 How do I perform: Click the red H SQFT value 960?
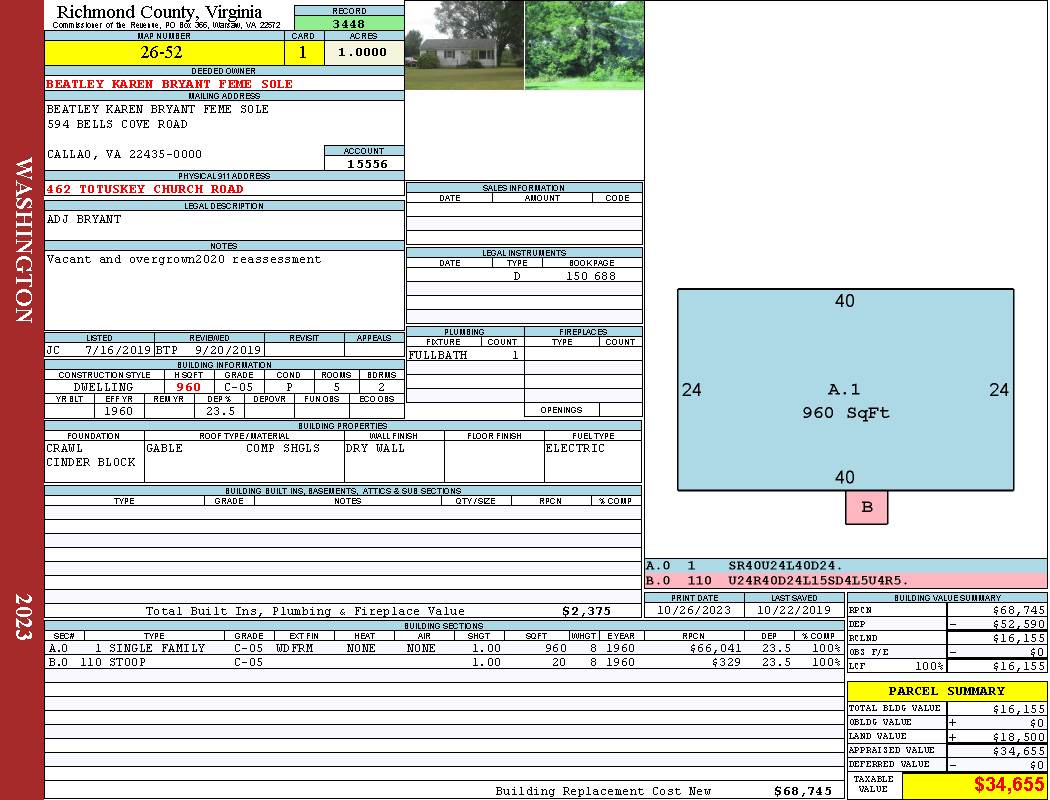[x=188, y=387]
